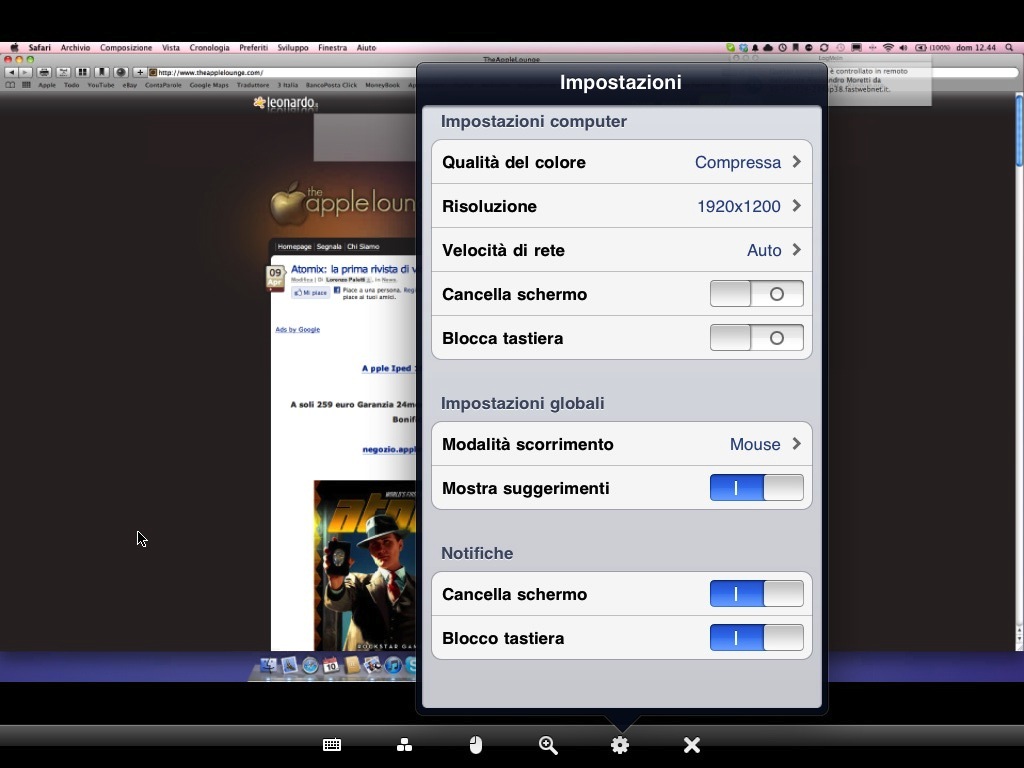The image size is (1024, 768).
Task: Toggle Cancella schermo under Impostazioni computer
Action: [756, 294]
